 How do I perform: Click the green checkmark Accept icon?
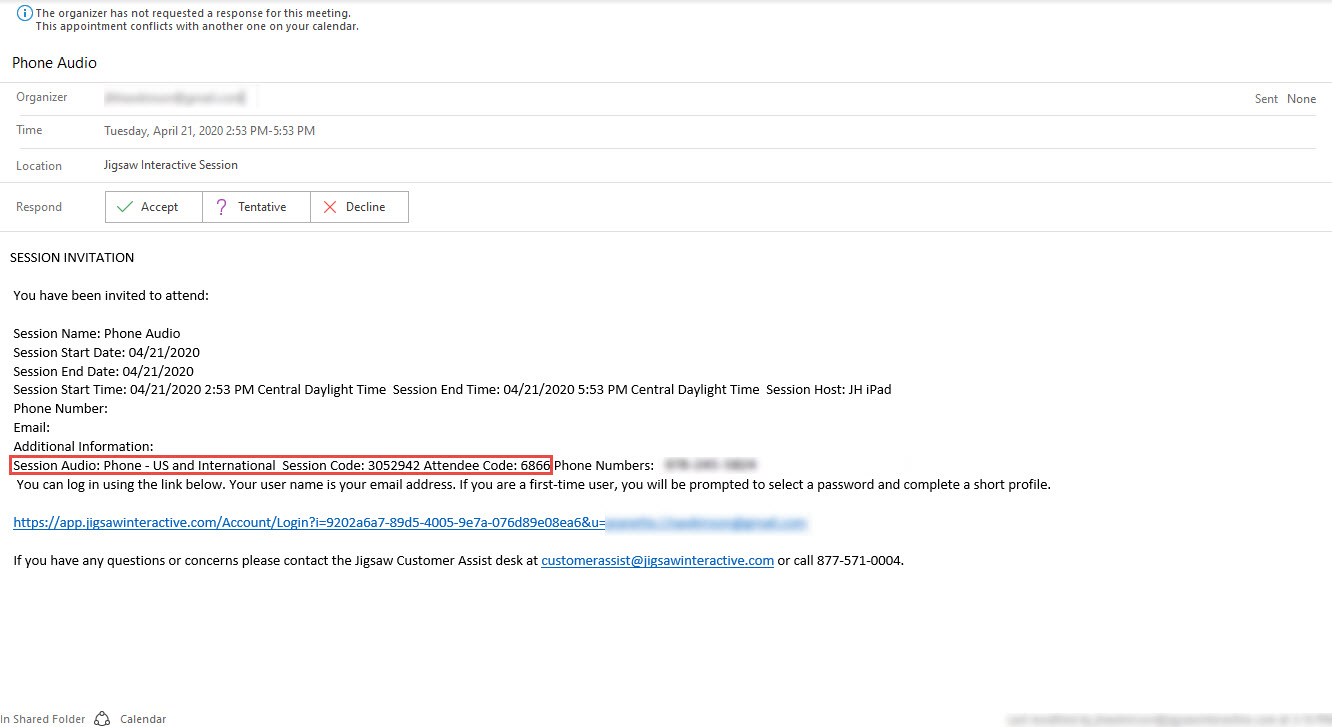point(125,207)
